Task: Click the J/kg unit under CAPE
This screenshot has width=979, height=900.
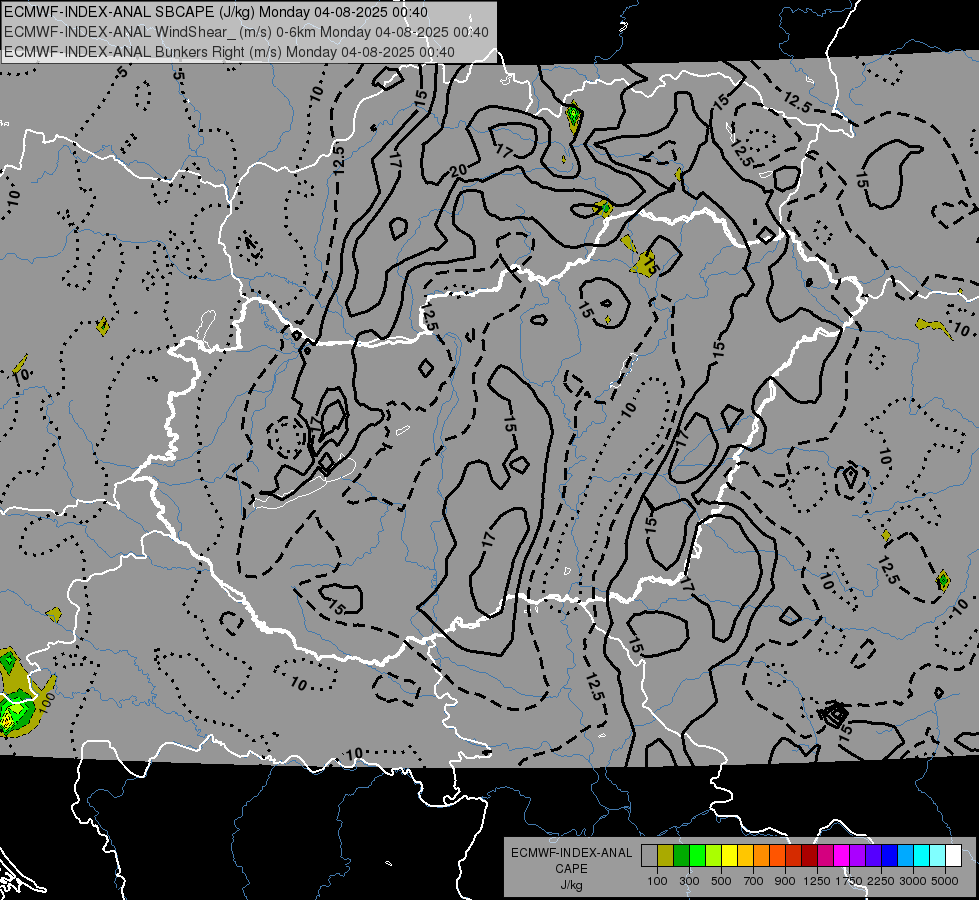Action: pyautogui.click(x=572, y=885)
